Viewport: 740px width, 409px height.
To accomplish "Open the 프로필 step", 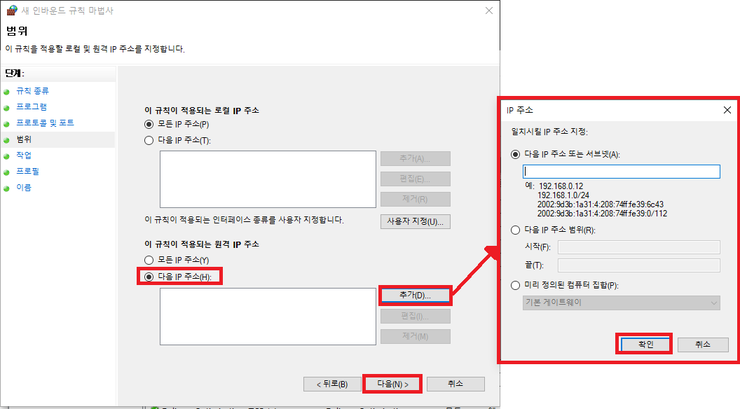I will (x=27, y=171).
